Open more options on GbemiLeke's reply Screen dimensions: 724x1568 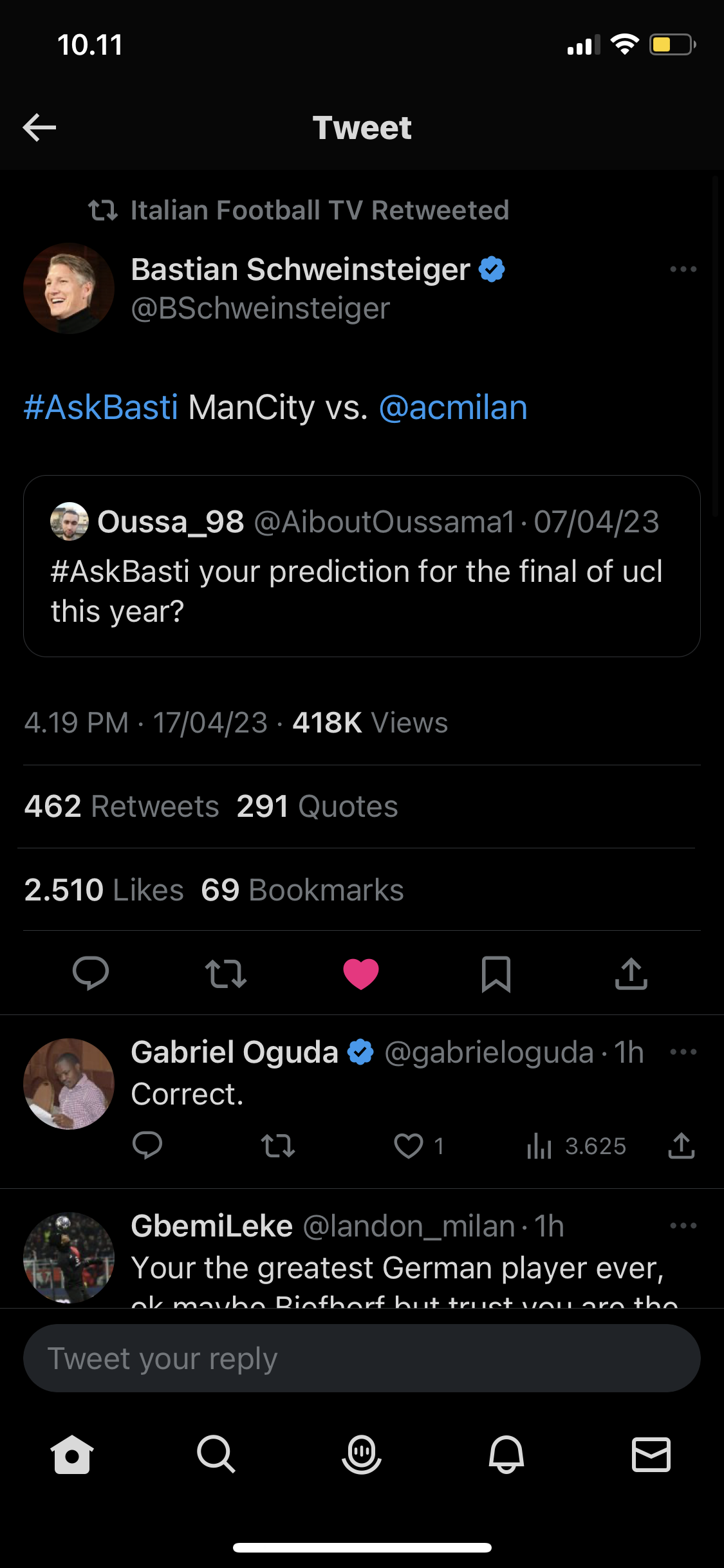(683, 1226)
